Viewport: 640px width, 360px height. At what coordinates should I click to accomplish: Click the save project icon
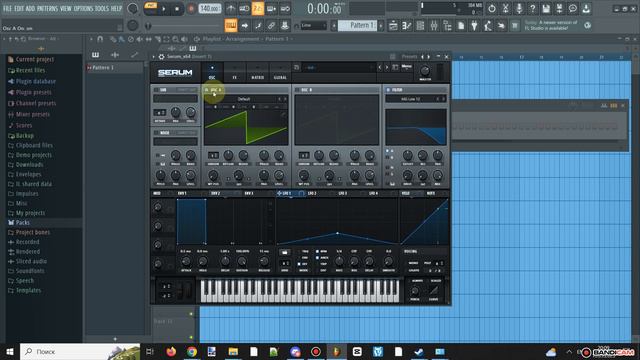546,9
